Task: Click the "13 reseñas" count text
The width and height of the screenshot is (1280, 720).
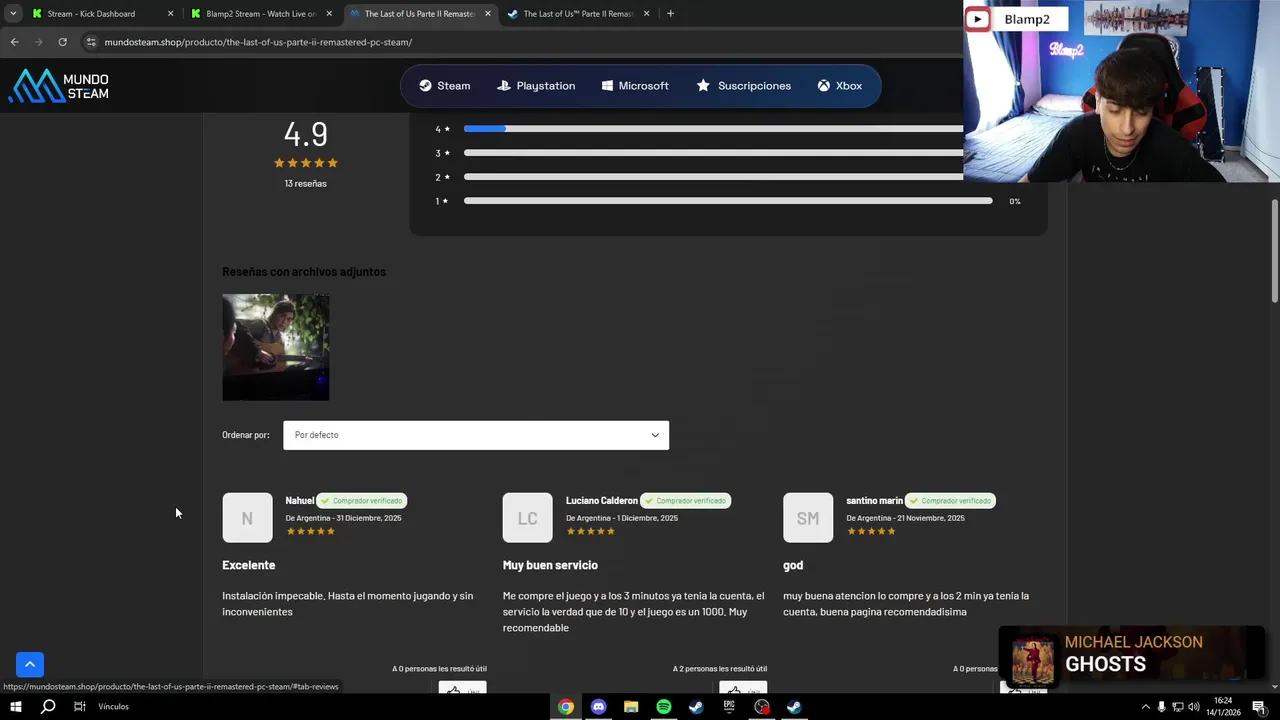Action: (x=305, y=183)
